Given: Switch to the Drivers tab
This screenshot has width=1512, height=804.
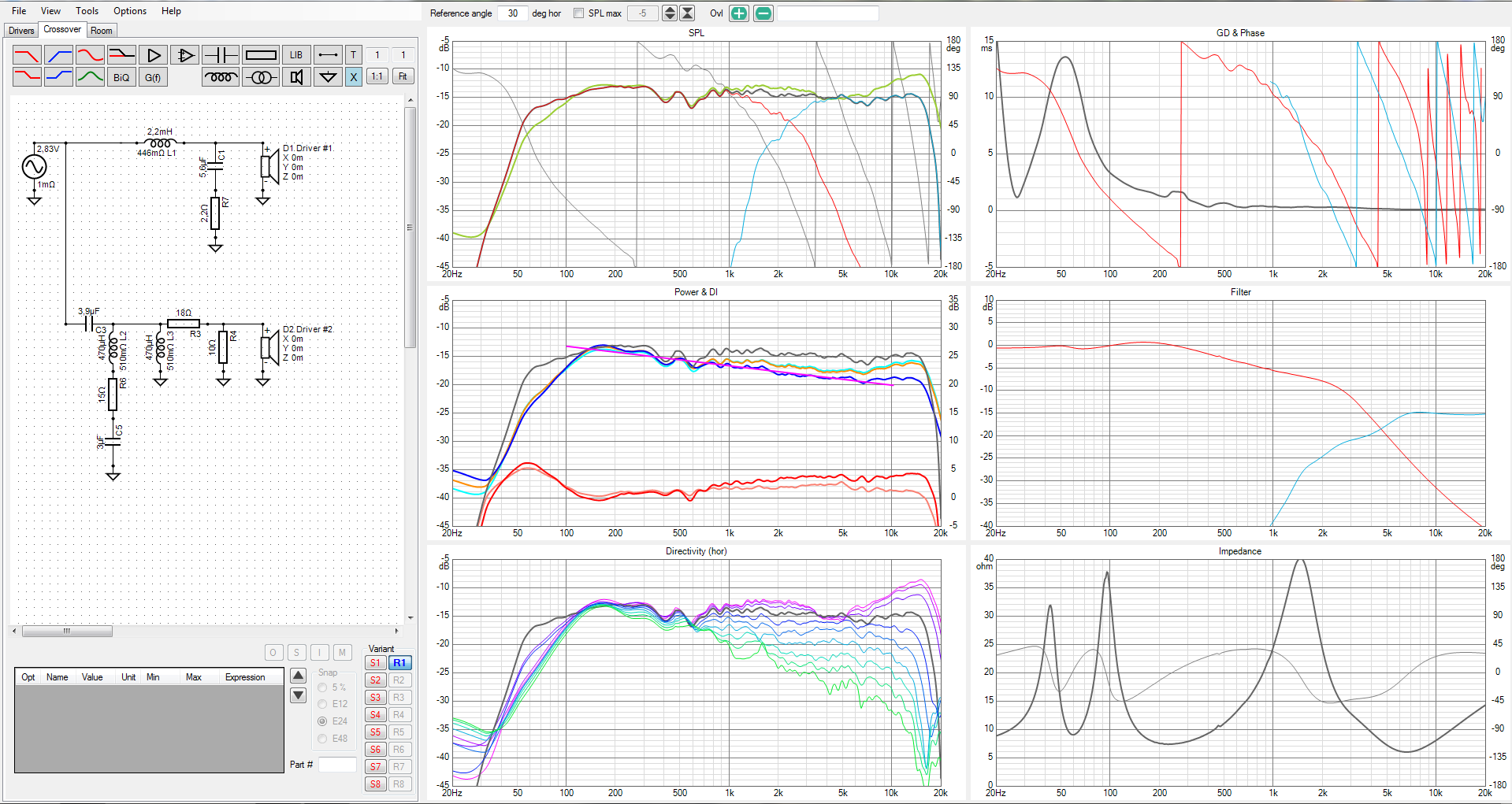Looking at the screenshot, I should 21,31.
